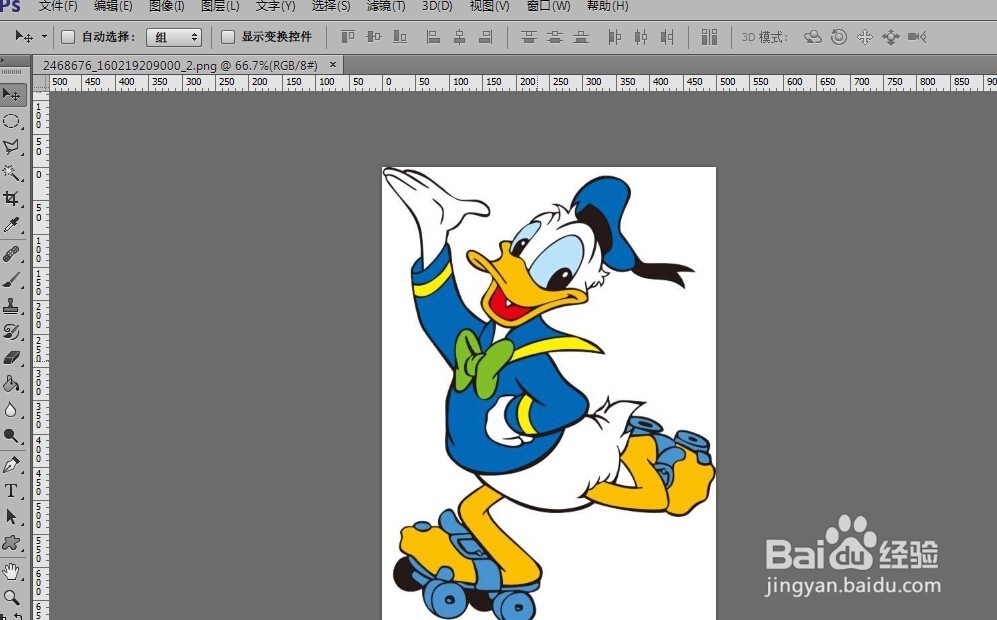Screen dimensions: 997x620
Task: Enable 自动选择 checkbox
Action: click(x=68, y=37)
